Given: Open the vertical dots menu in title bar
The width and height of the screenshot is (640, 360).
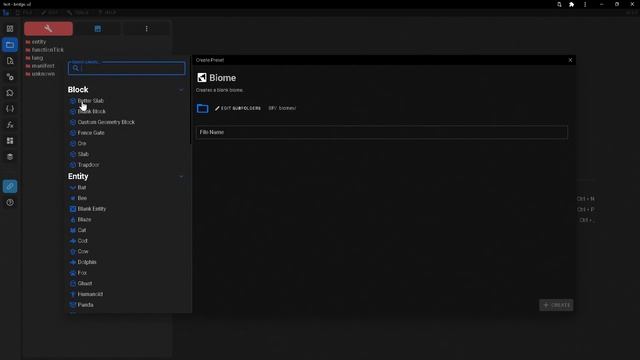Looking at the screenshot, I should pos(585,4).
